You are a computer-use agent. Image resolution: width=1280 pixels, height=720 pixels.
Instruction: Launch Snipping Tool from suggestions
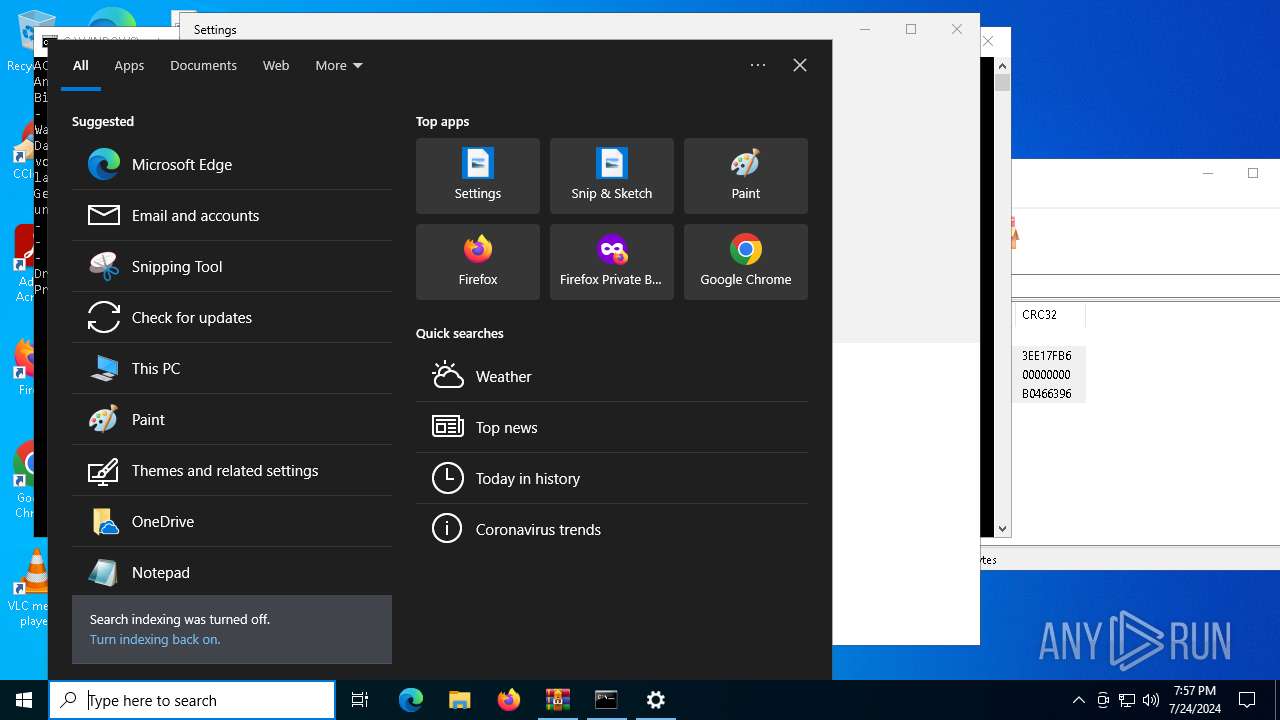pyautogui.click(x=232, y=266)
